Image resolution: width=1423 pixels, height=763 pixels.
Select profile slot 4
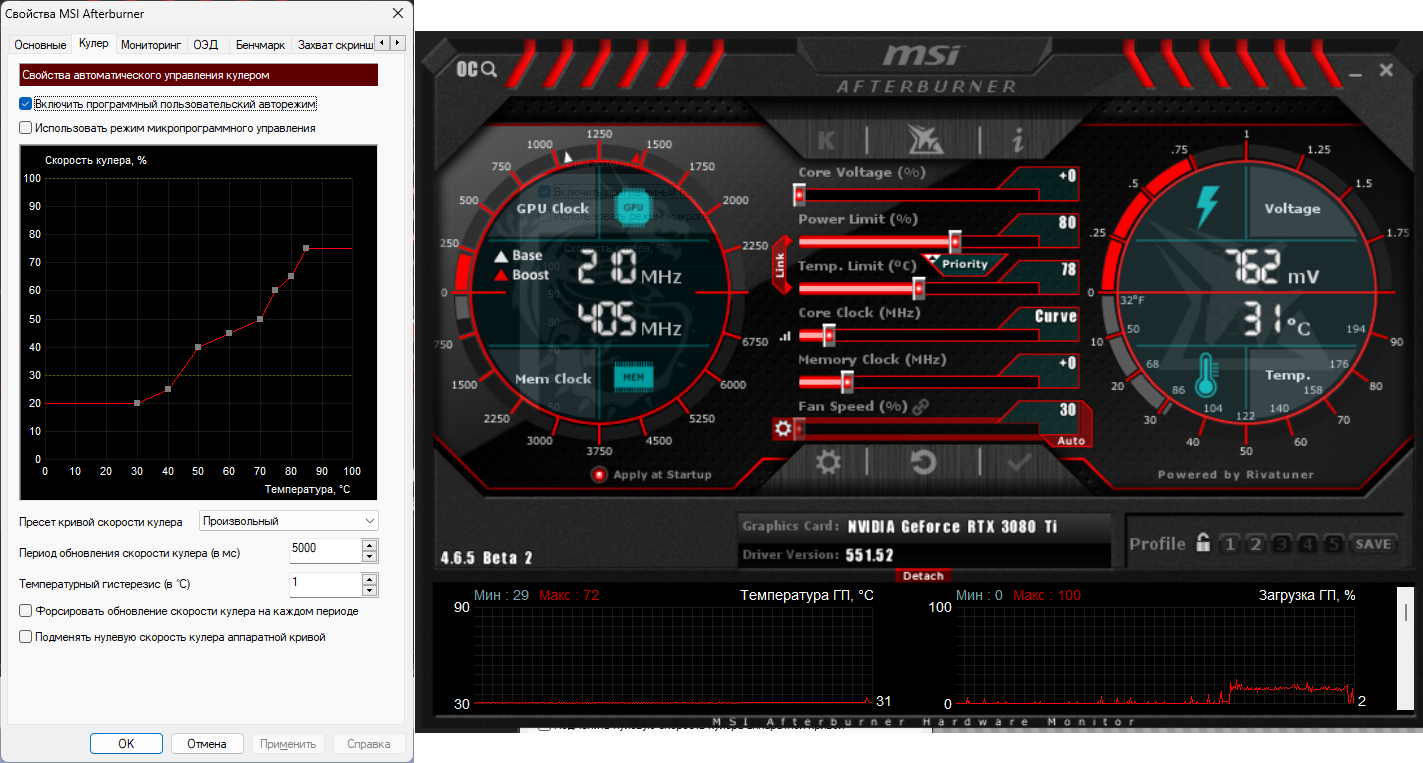click(1307, 544)
